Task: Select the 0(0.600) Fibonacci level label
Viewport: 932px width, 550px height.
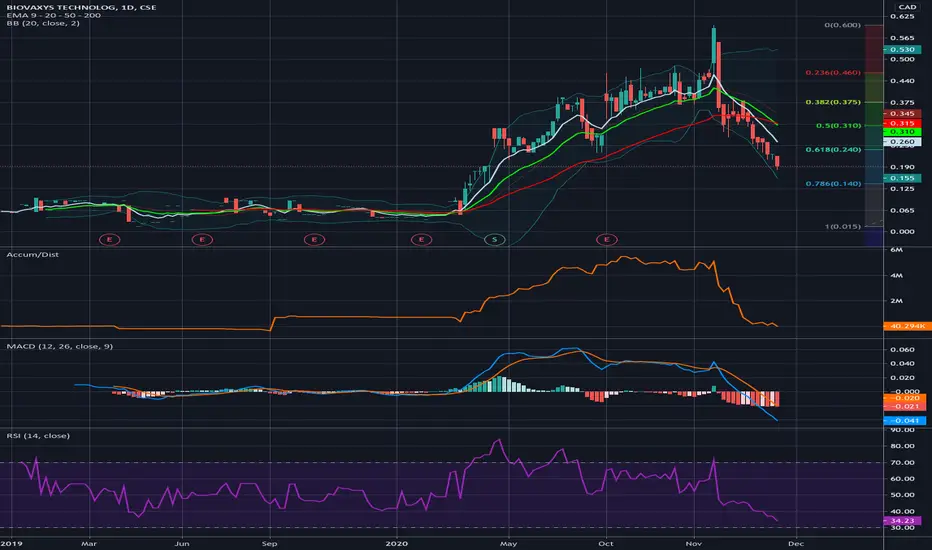Action: coord(842,25)
